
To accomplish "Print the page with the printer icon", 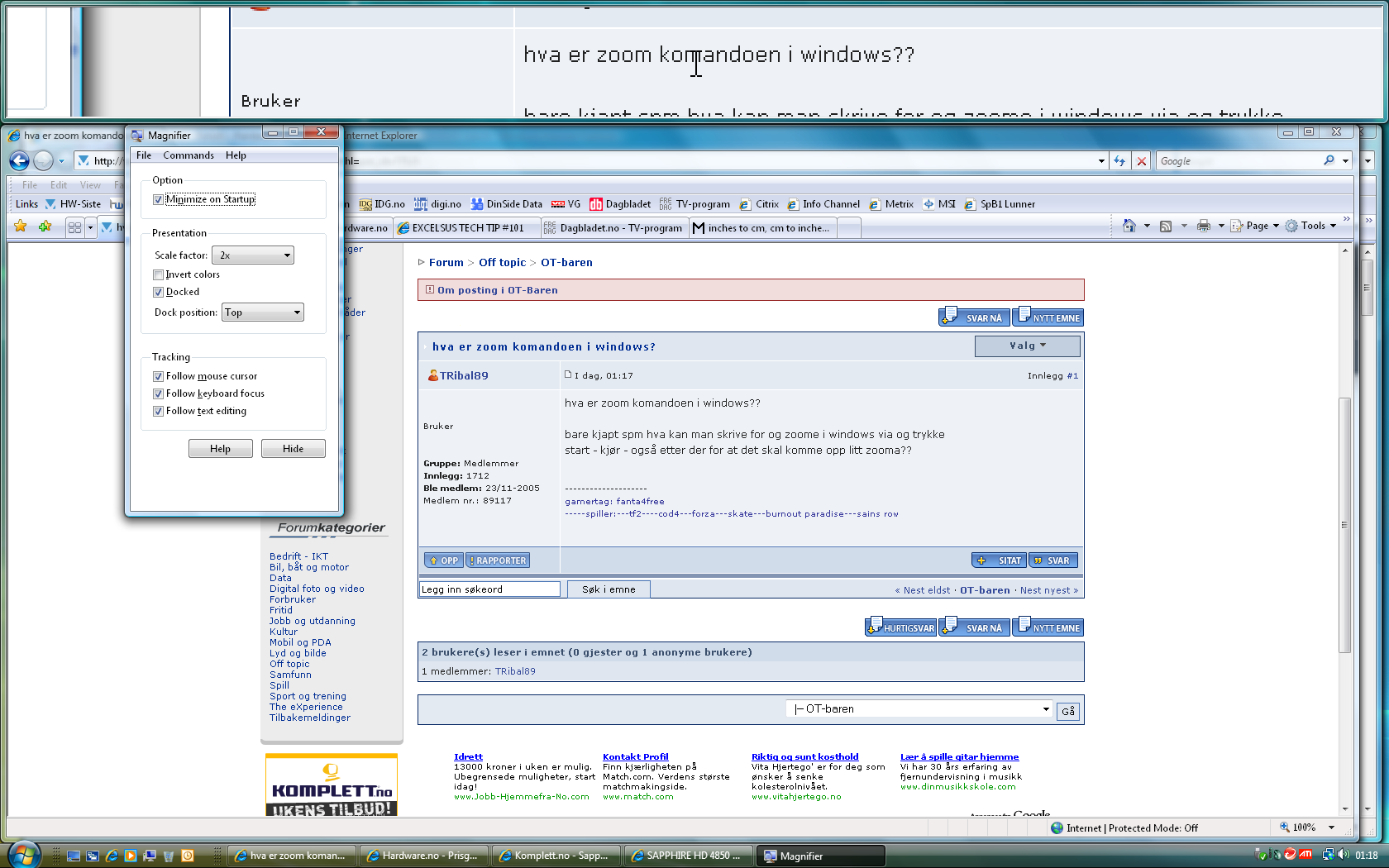I will (x=1204, y=226).
